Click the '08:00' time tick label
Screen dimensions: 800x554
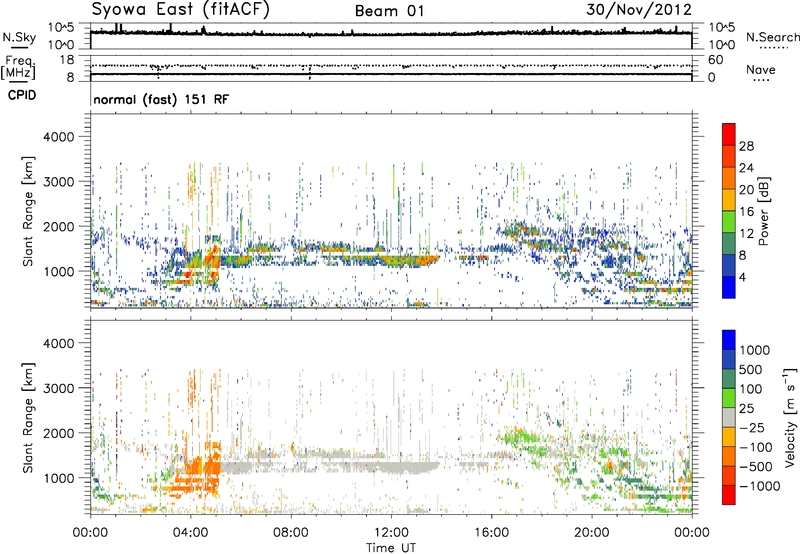(x=291, y=533)
